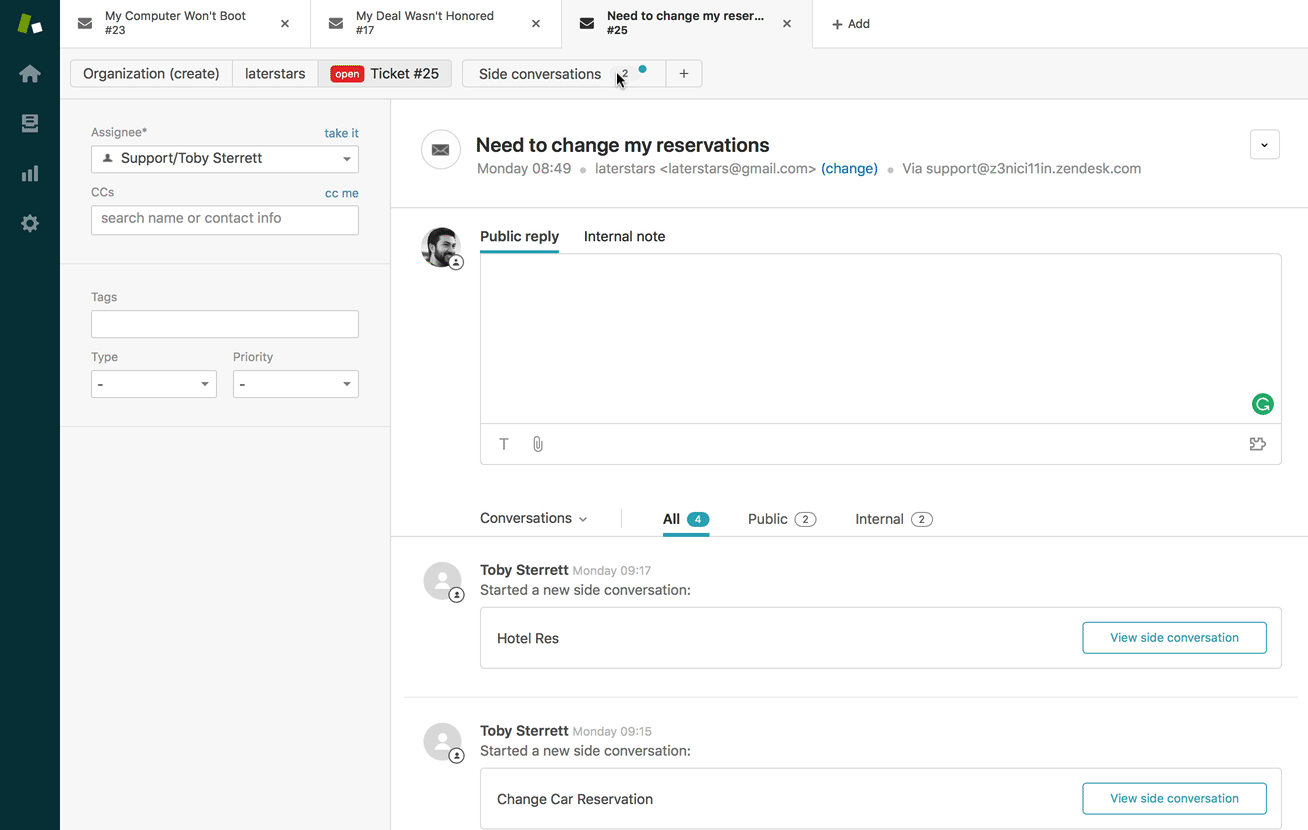Expand the Assignee dropdown
The image size is (1308, 830).
225,159
